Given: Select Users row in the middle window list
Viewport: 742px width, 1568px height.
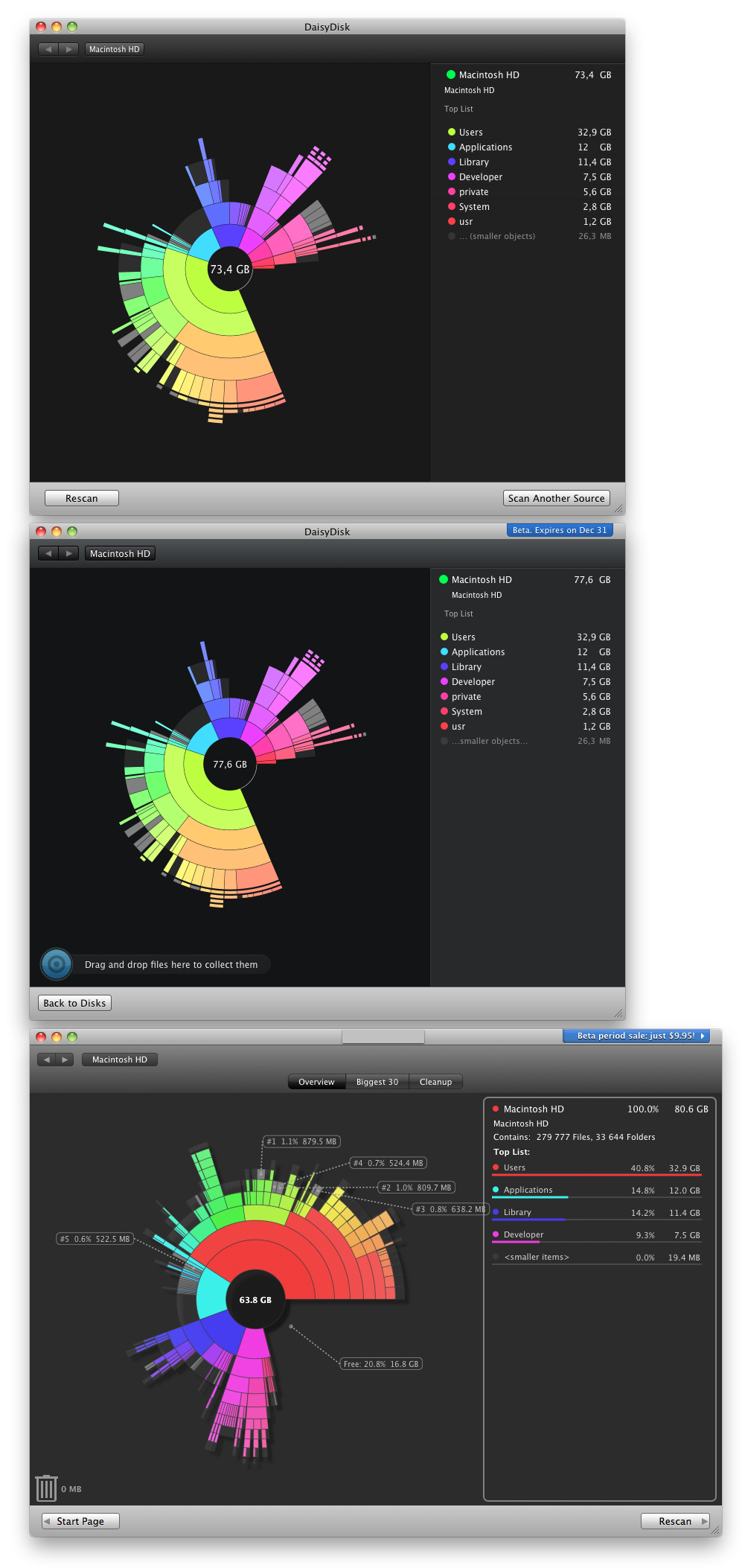Looking at the screenshot, I should (x=525, y=637).
